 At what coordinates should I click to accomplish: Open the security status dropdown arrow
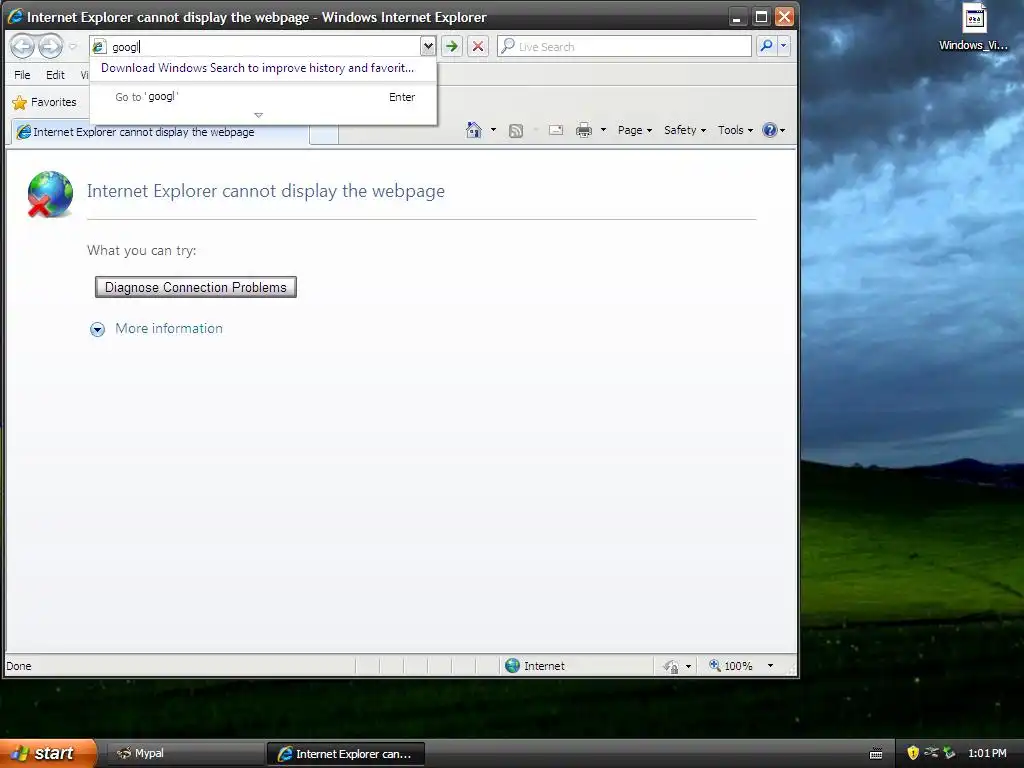pos(688,666)
